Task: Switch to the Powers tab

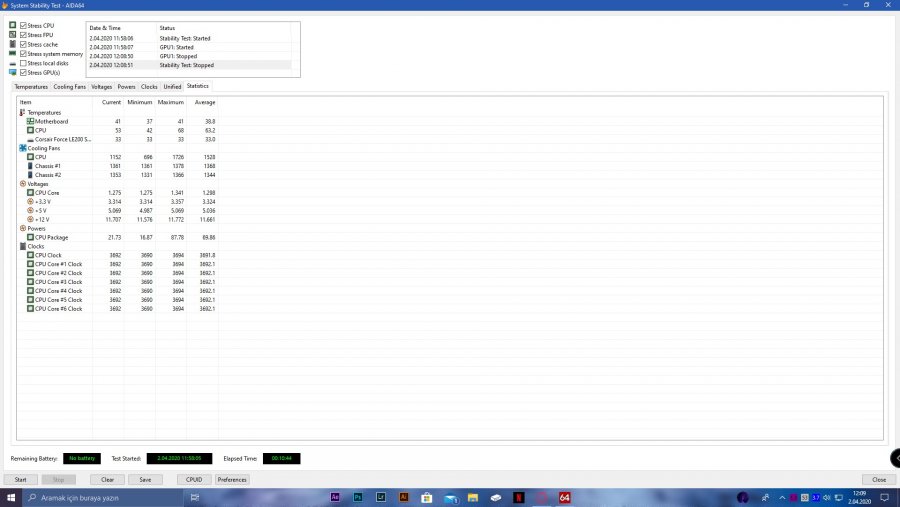Action: pyautogui.click(x=126, y=87)
